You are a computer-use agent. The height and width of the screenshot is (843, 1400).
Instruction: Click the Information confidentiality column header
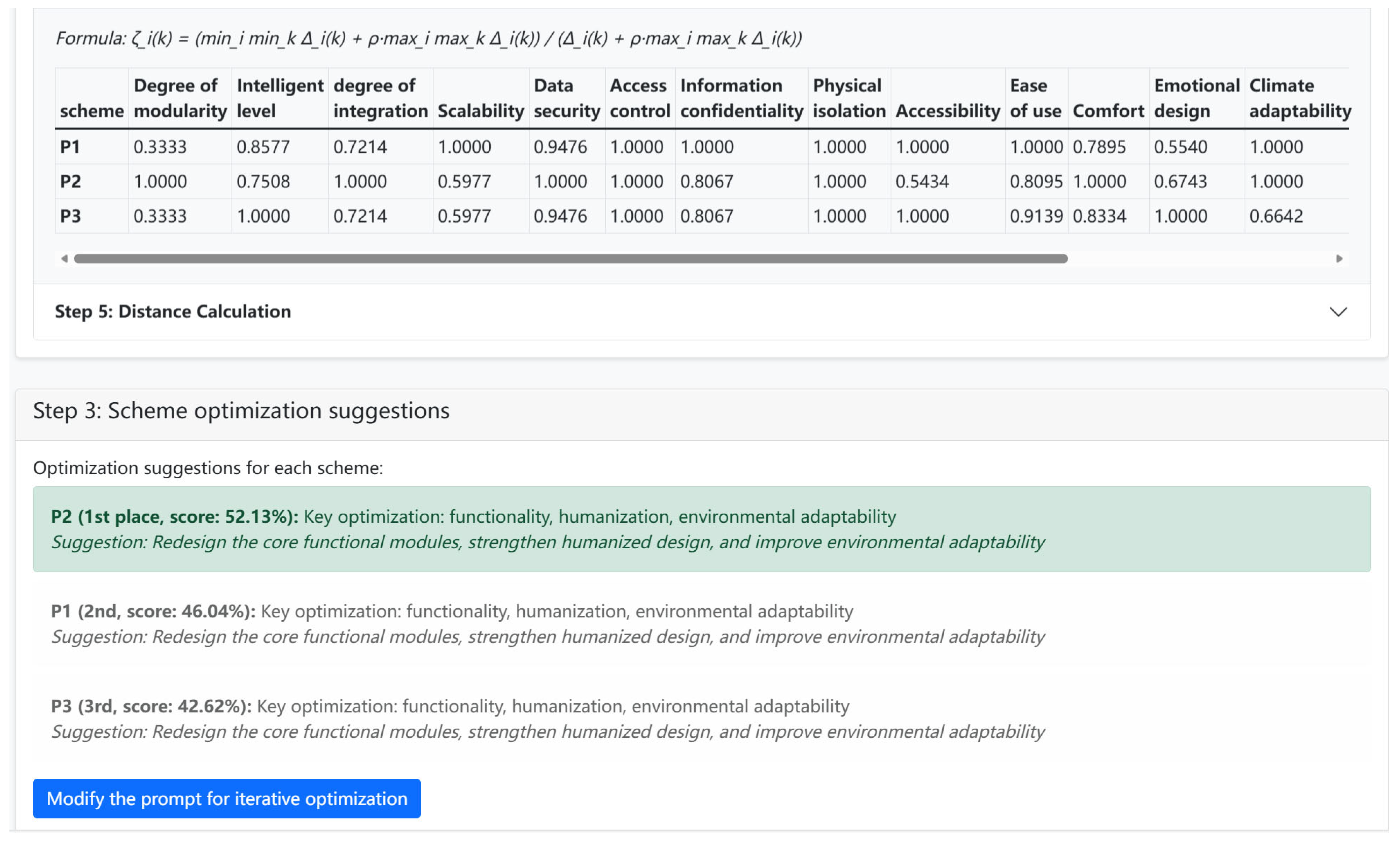point(741,98)
